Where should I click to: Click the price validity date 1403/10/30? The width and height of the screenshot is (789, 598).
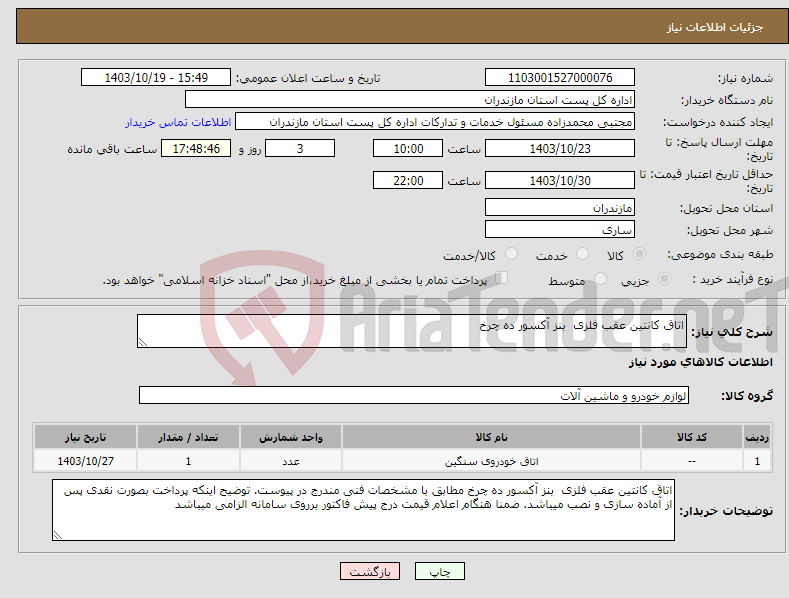pyautogui.click(x=560, y=180)
